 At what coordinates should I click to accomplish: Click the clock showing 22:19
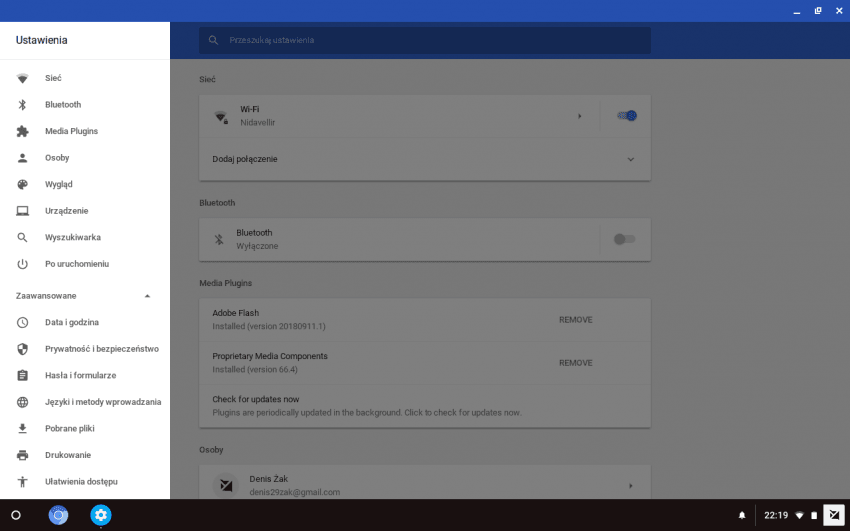776,515
